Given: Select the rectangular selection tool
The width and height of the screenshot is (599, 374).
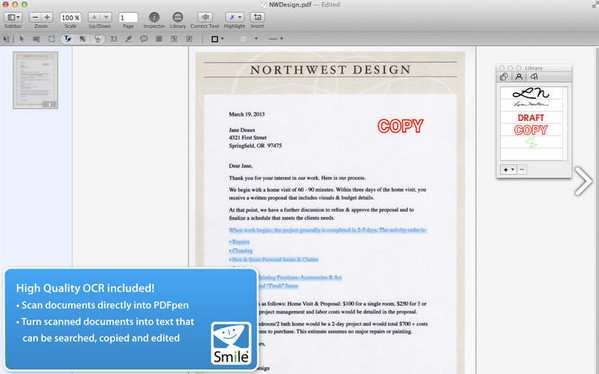Looking at the screenshot, I should (52, 39).
